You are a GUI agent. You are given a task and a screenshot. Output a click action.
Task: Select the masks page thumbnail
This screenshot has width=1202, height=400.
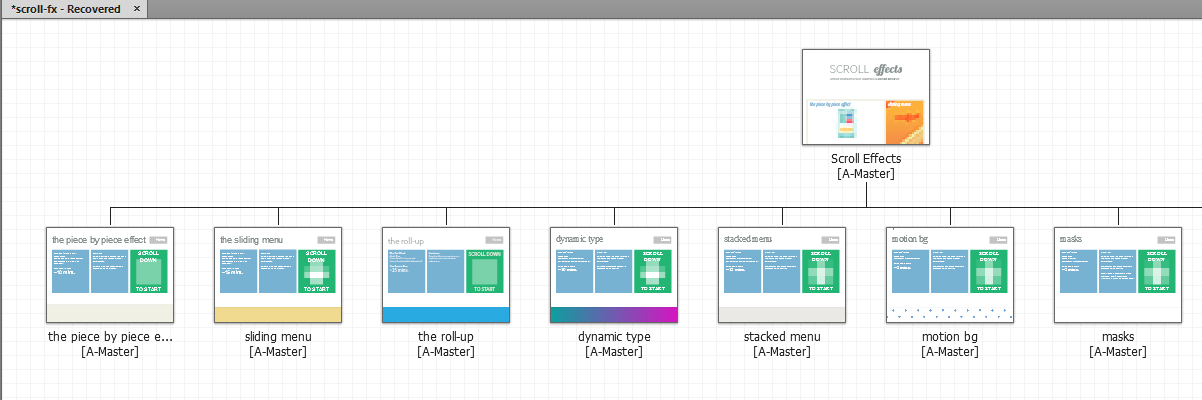[1118, 274]
